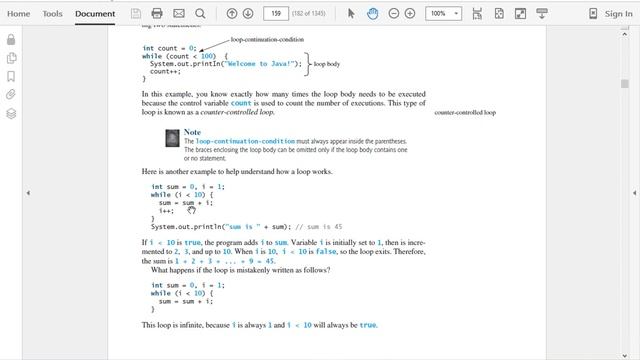
Task: Zoom in with plus icon
Action: click(x=410, y=13)
